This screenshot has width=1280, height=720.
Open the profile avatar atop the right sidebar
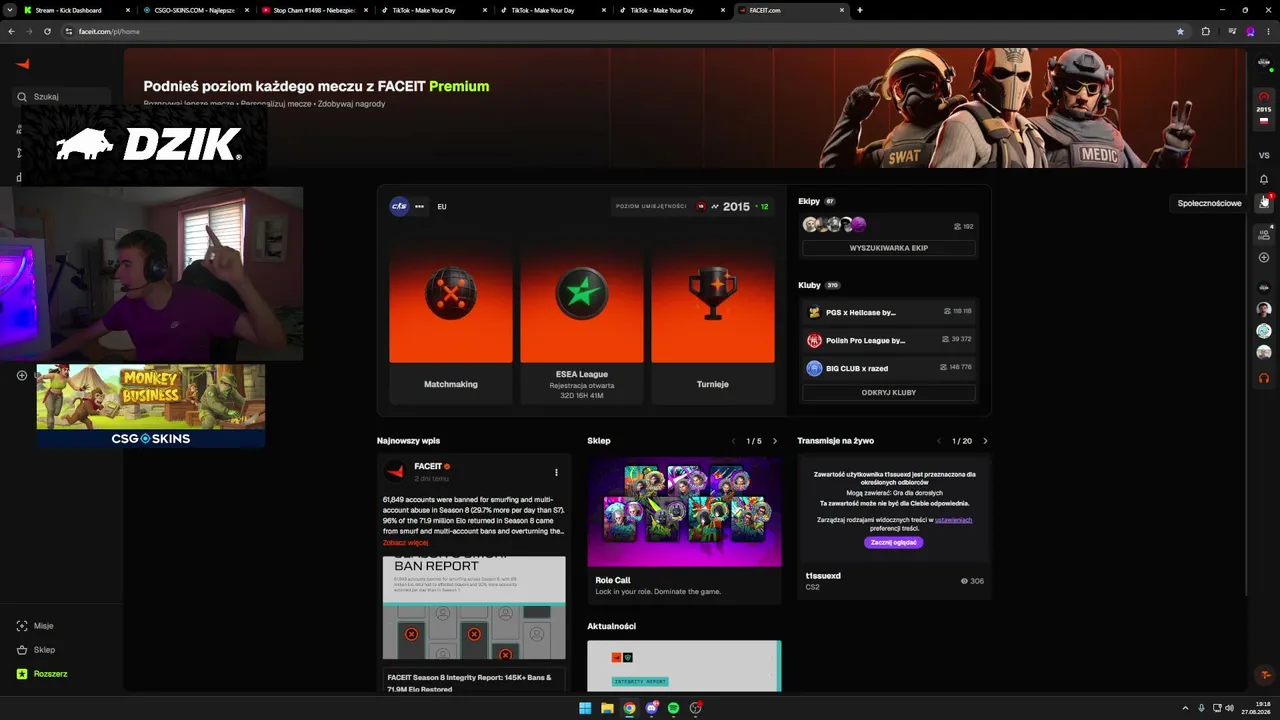point(1264,63)
